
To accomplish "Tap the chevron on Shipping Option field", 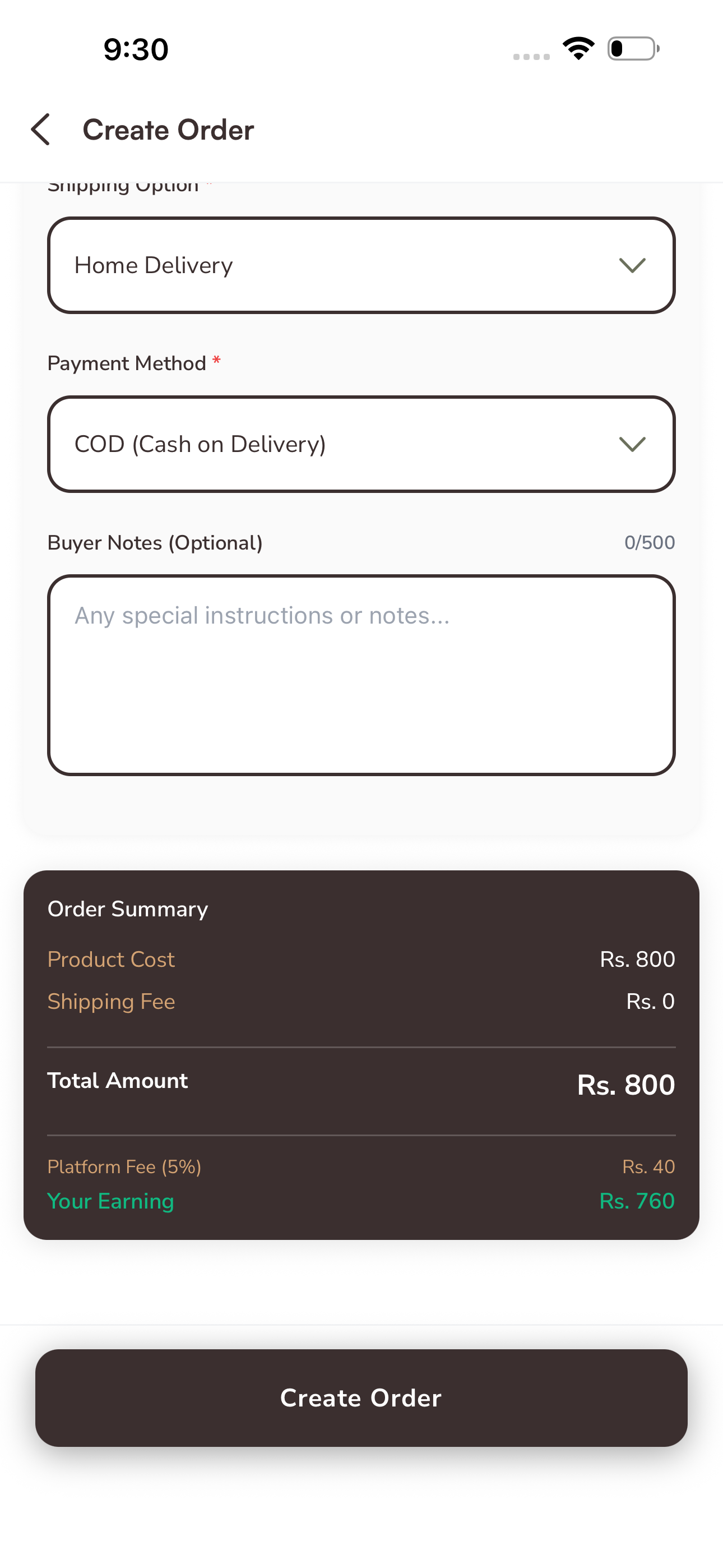I will (x=633, y=265).
